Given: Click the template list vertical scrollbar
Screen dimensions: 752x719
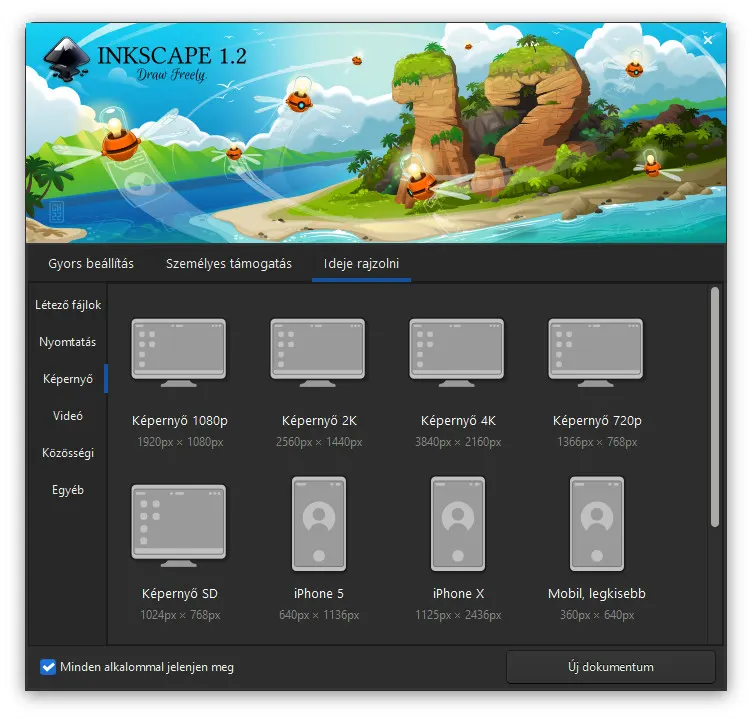Looking at the screenshot, I should [714, 407].
